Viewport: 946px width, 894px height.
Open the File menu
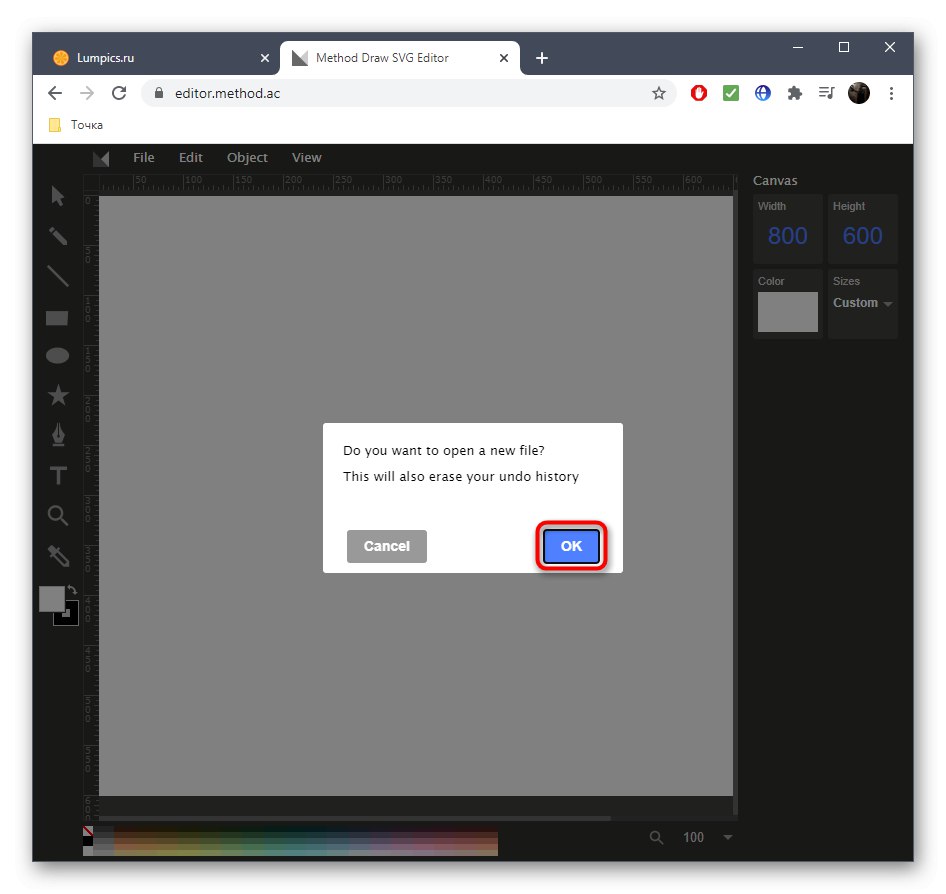coord(143,157)
